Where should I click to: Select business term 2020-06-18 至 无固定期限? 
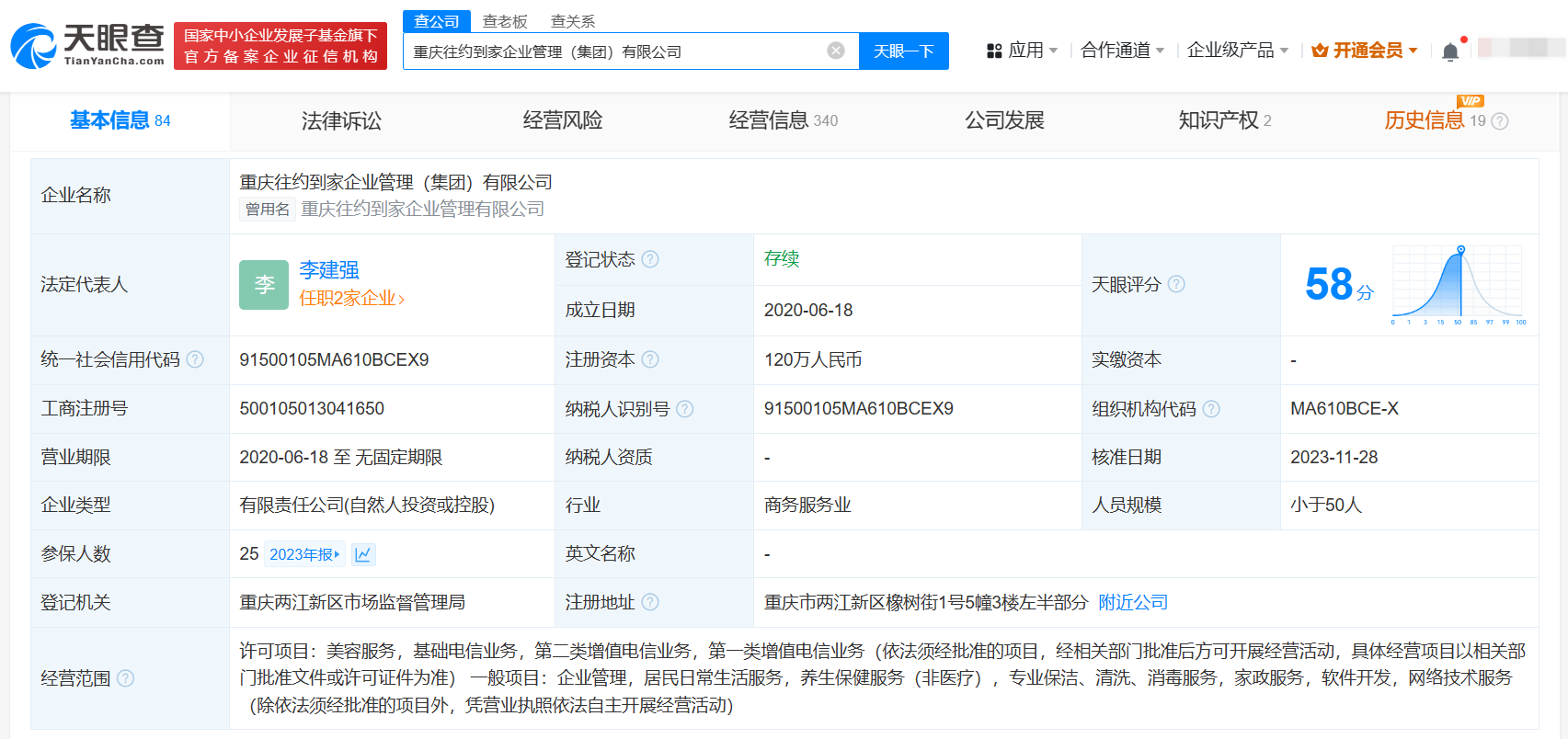coord(341,457)
